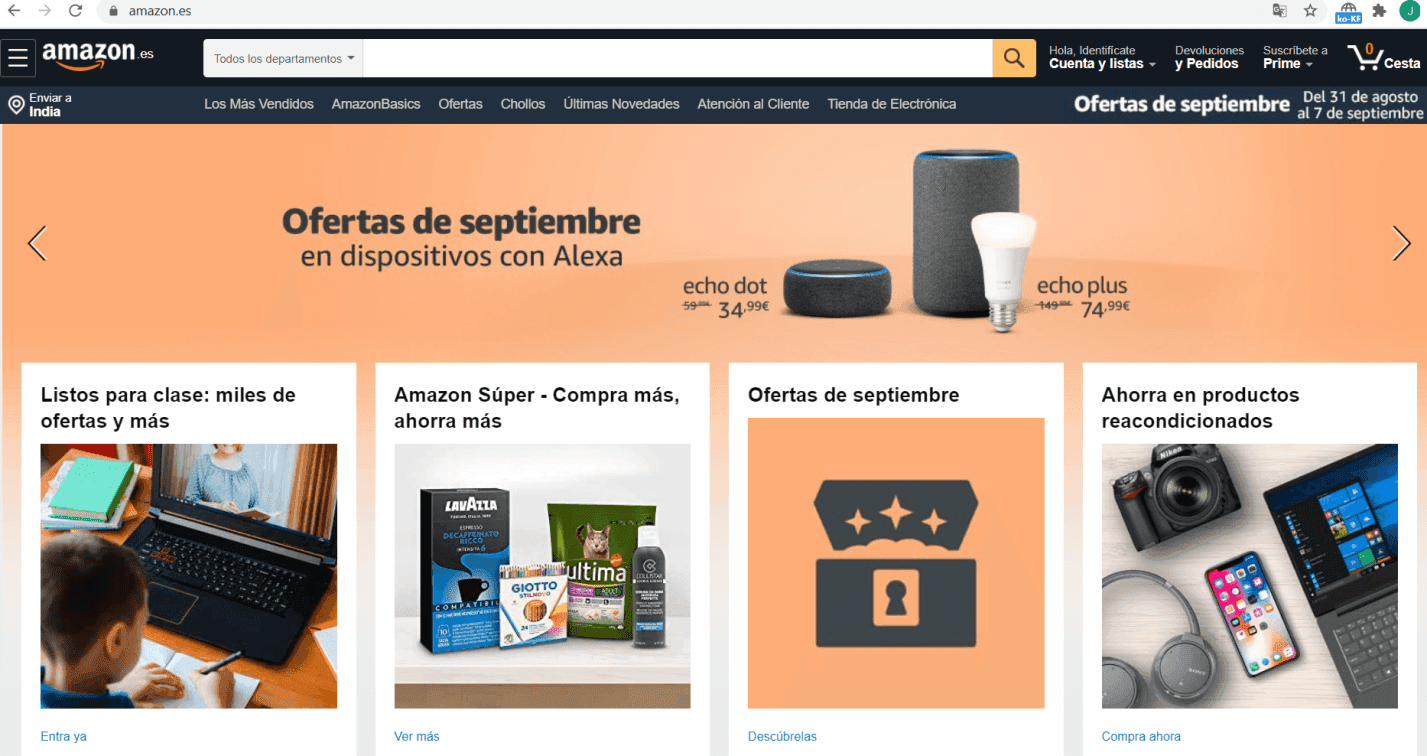Open the Chrome extensions puzzle icon
Image resolution: width=1427 pixels, height=756 pixels.
(1379, 11)
